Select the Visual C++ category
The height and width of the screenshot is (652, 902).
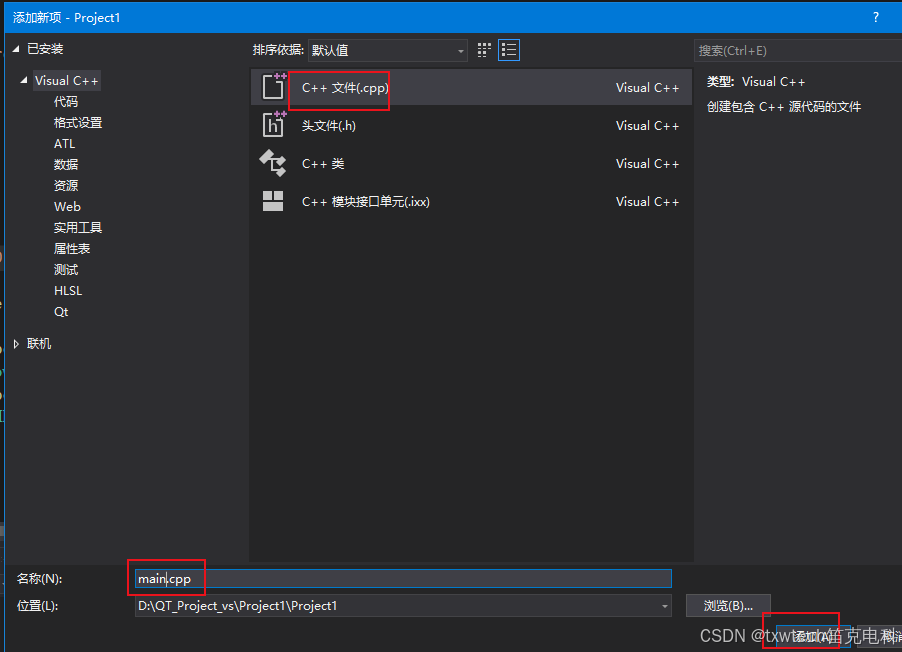point(66,81)
